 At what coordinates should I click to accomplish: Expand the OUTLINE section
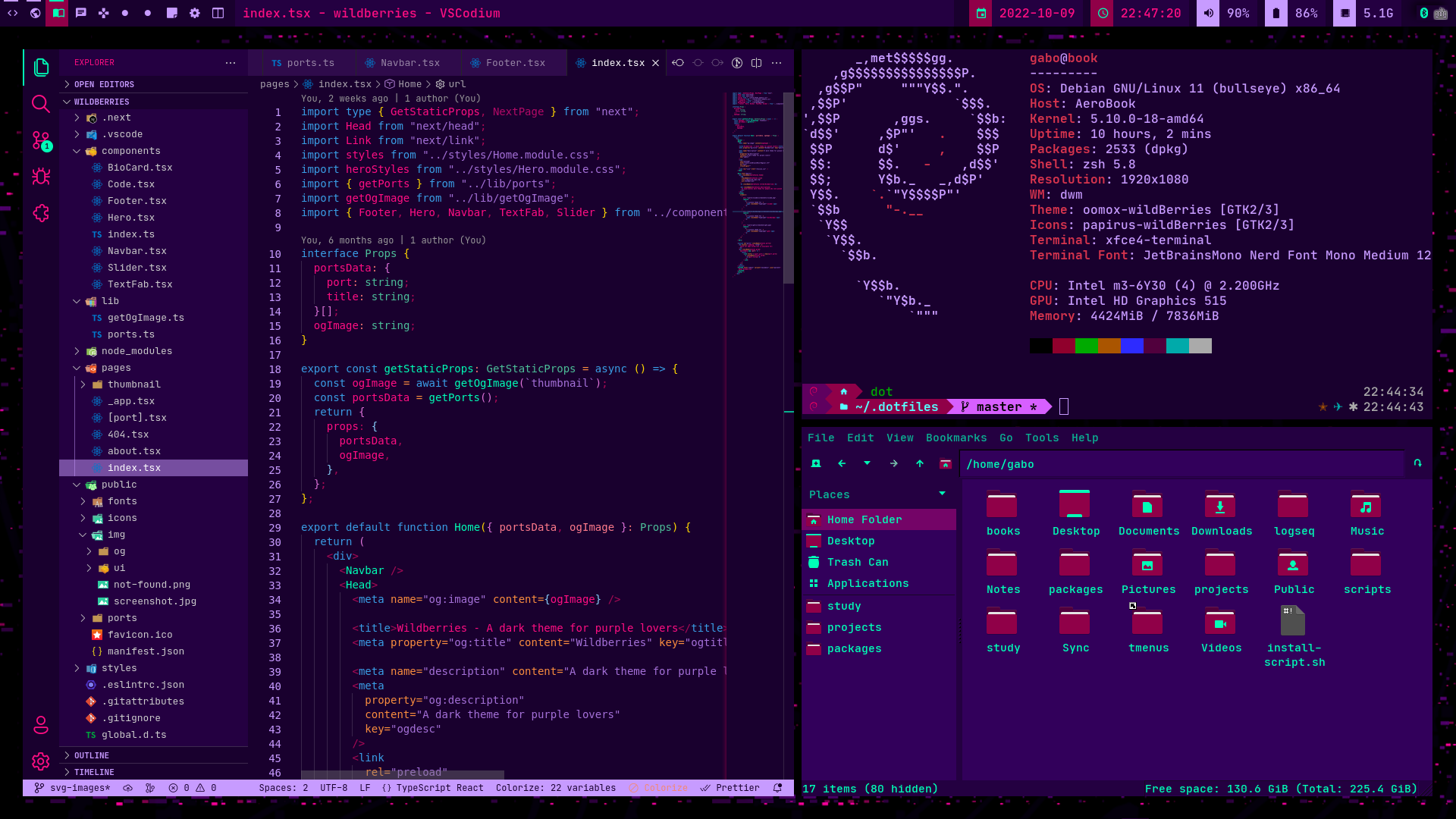(91, 755)
